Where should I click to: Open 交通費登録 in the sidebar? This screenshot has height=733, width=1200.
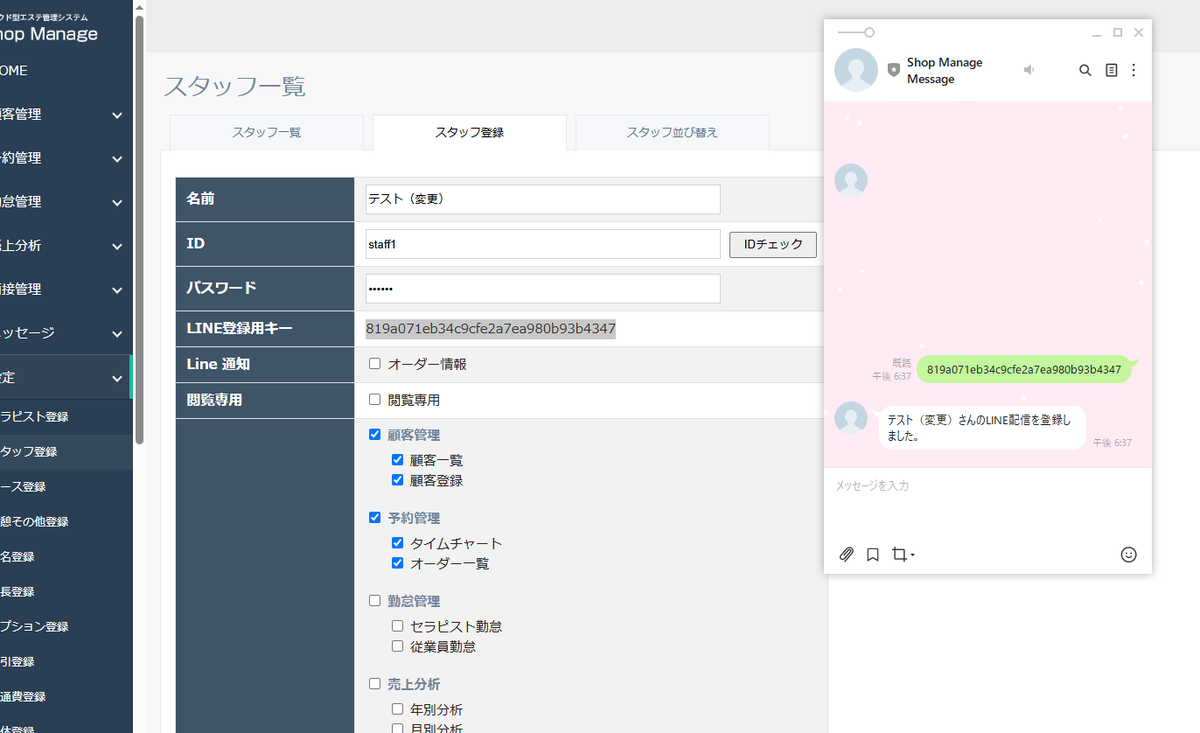pos(65,696)
